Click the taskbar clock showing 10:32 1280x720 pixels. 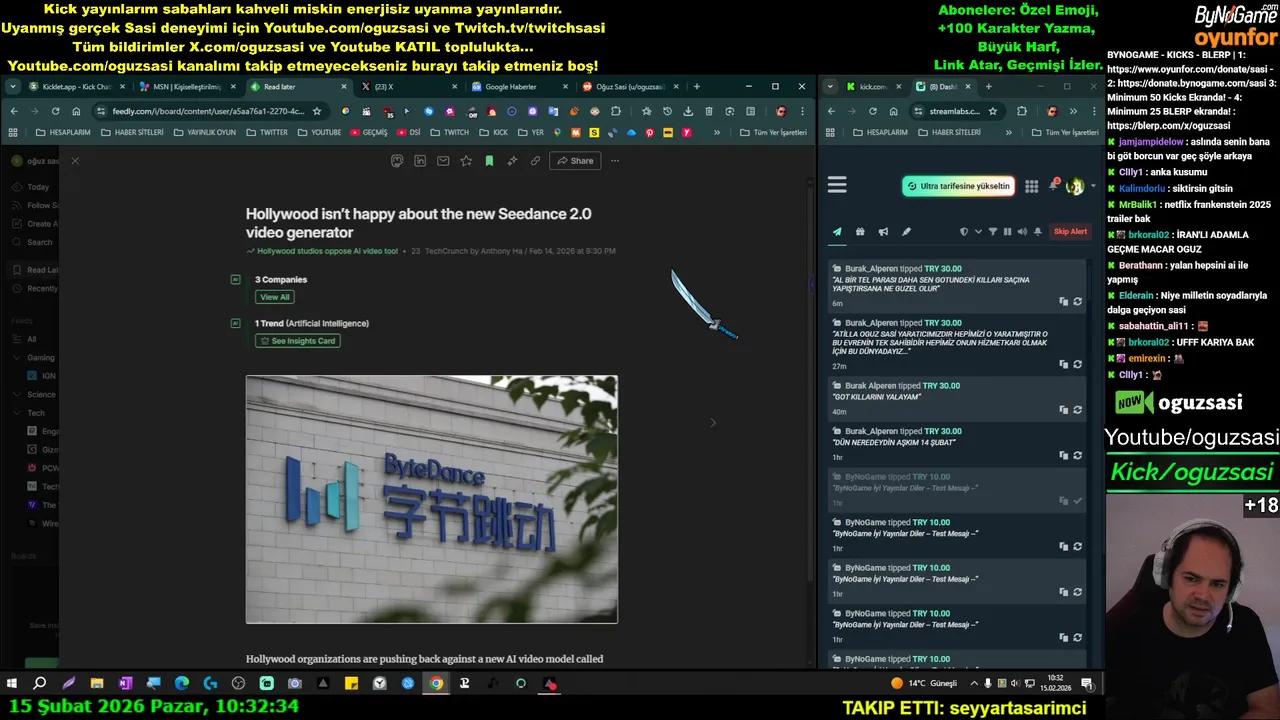click(x=1055, y=684)
